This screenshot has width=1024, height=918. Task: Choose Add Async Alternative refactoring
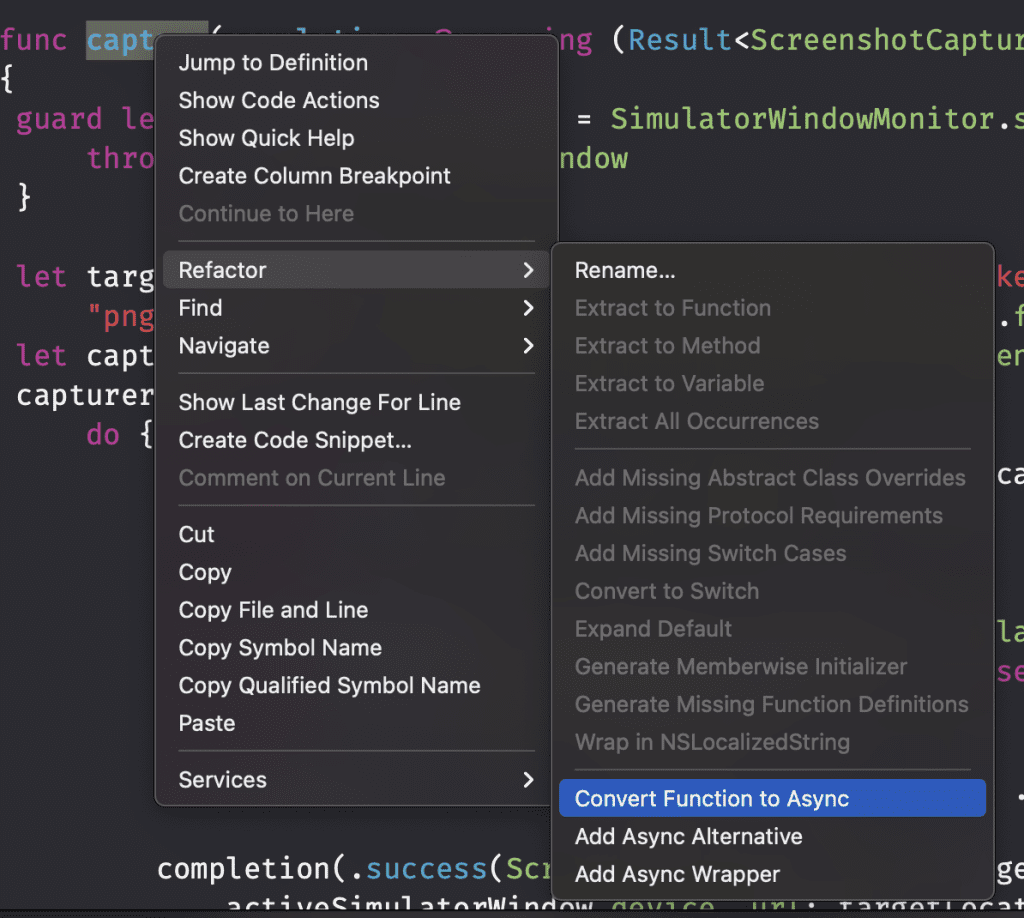tap(690, 837)
